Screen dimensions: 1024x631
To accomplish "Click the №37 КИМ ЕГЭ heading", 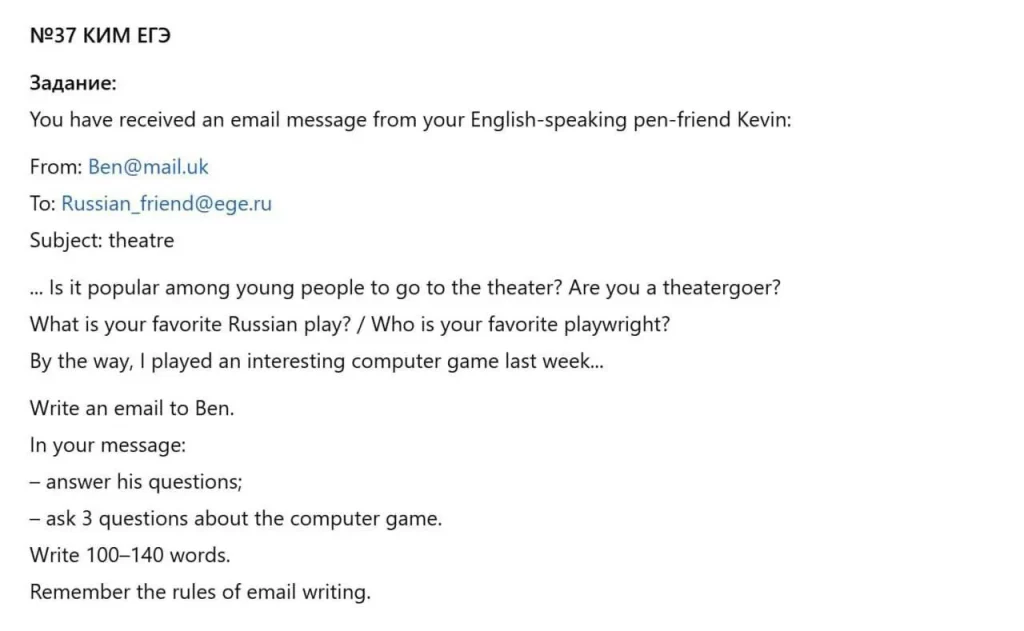I will pyautogui.click(x=101, y=35).
